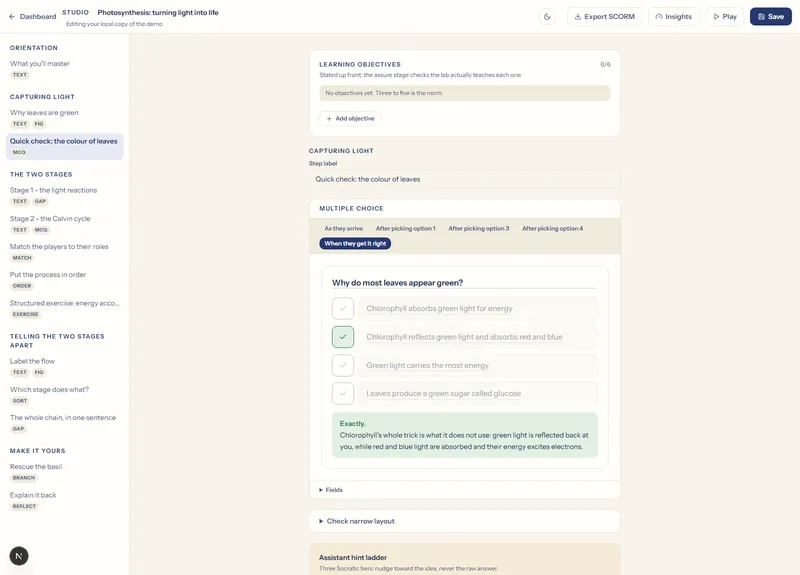This screenshot has height=575, width=800.
Task: Edit option text 'Green light carries the most energy'
Action: tap(478, 365)
